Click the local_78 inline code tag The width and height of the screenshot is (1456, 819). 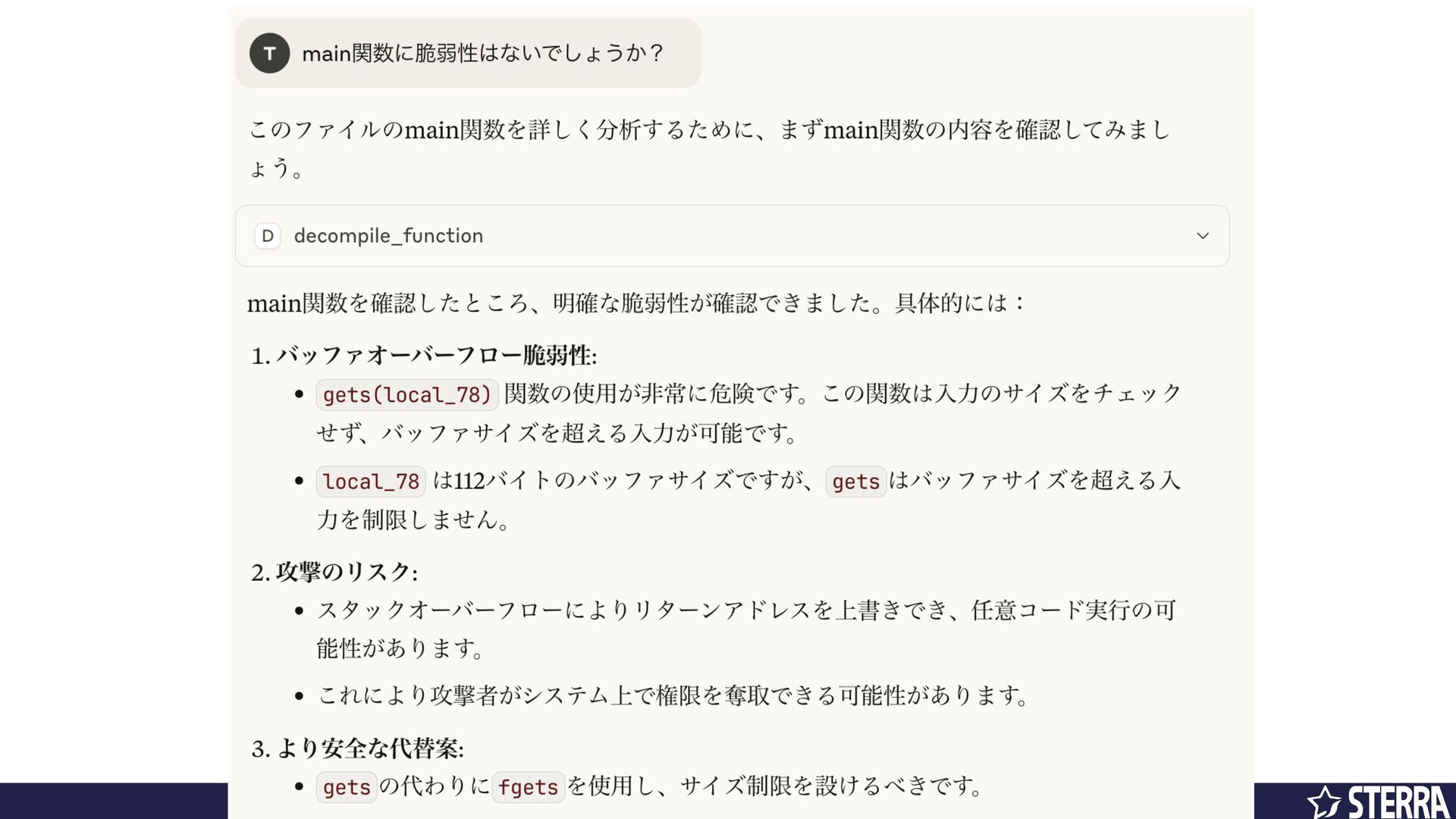coord(371,482)
